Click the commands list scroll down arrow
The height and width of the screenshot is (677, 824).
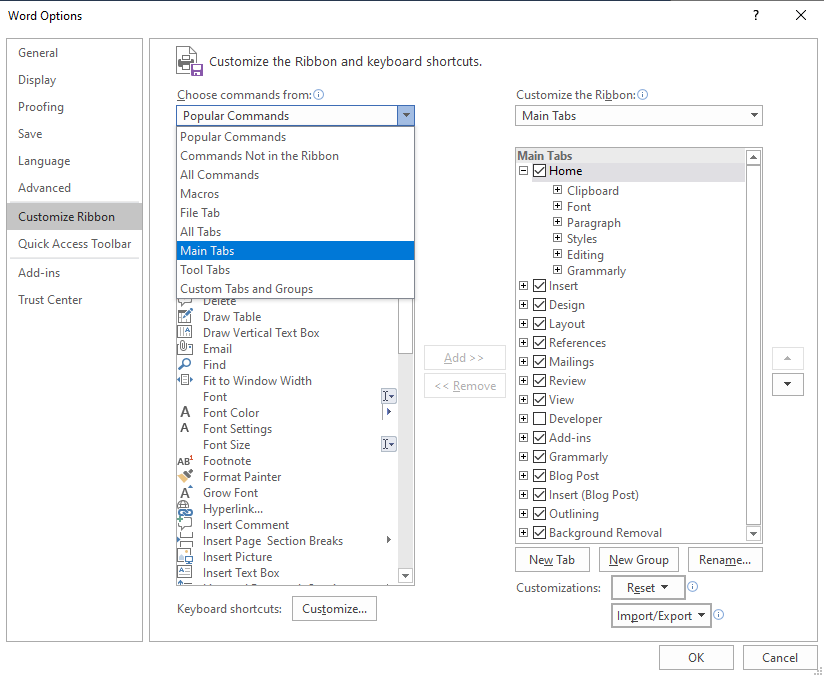point(405,576)
